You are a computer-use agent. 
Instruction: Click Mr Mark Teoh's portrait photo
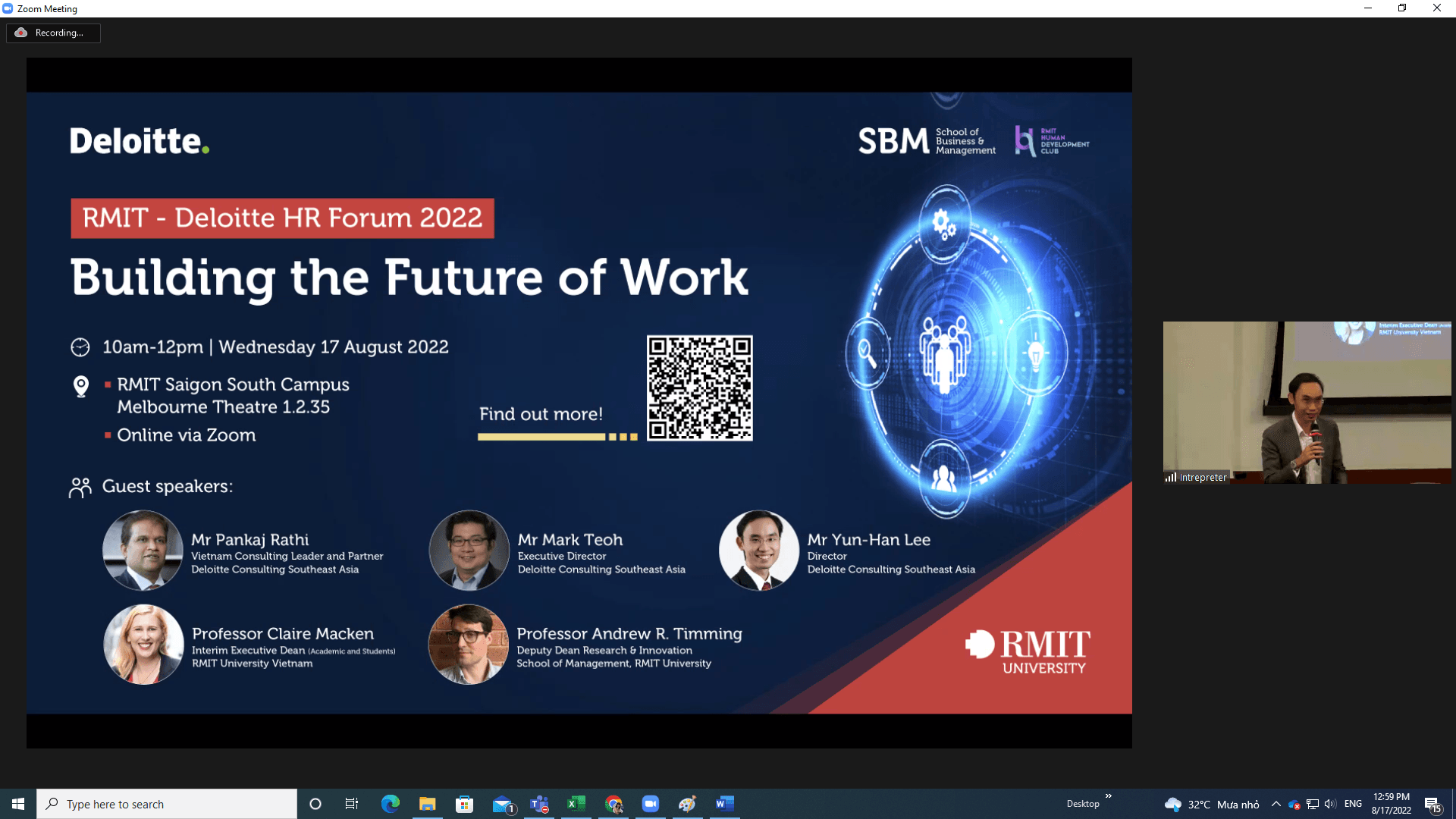pyautogui.click(x=469, y=551)
